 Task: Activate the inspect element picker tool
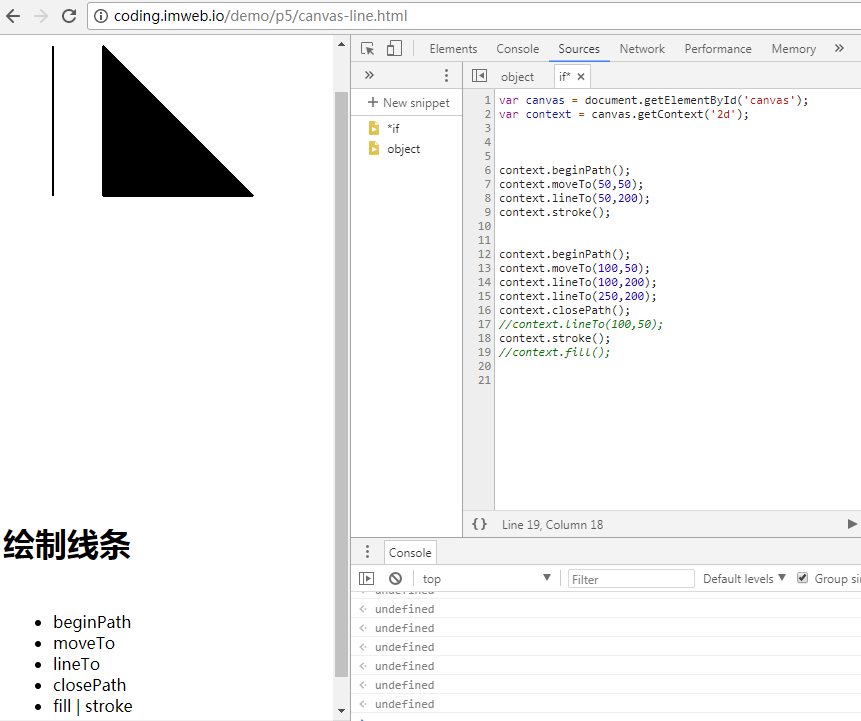point(368,49)
